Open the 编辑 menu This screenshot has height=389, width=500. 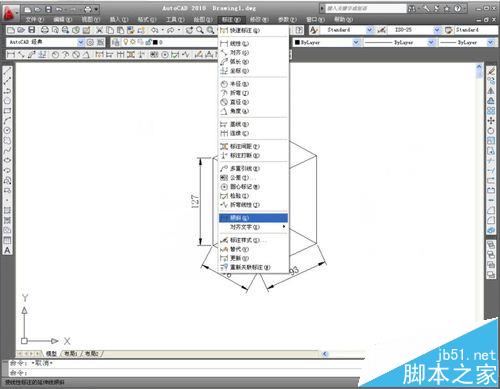63,20
